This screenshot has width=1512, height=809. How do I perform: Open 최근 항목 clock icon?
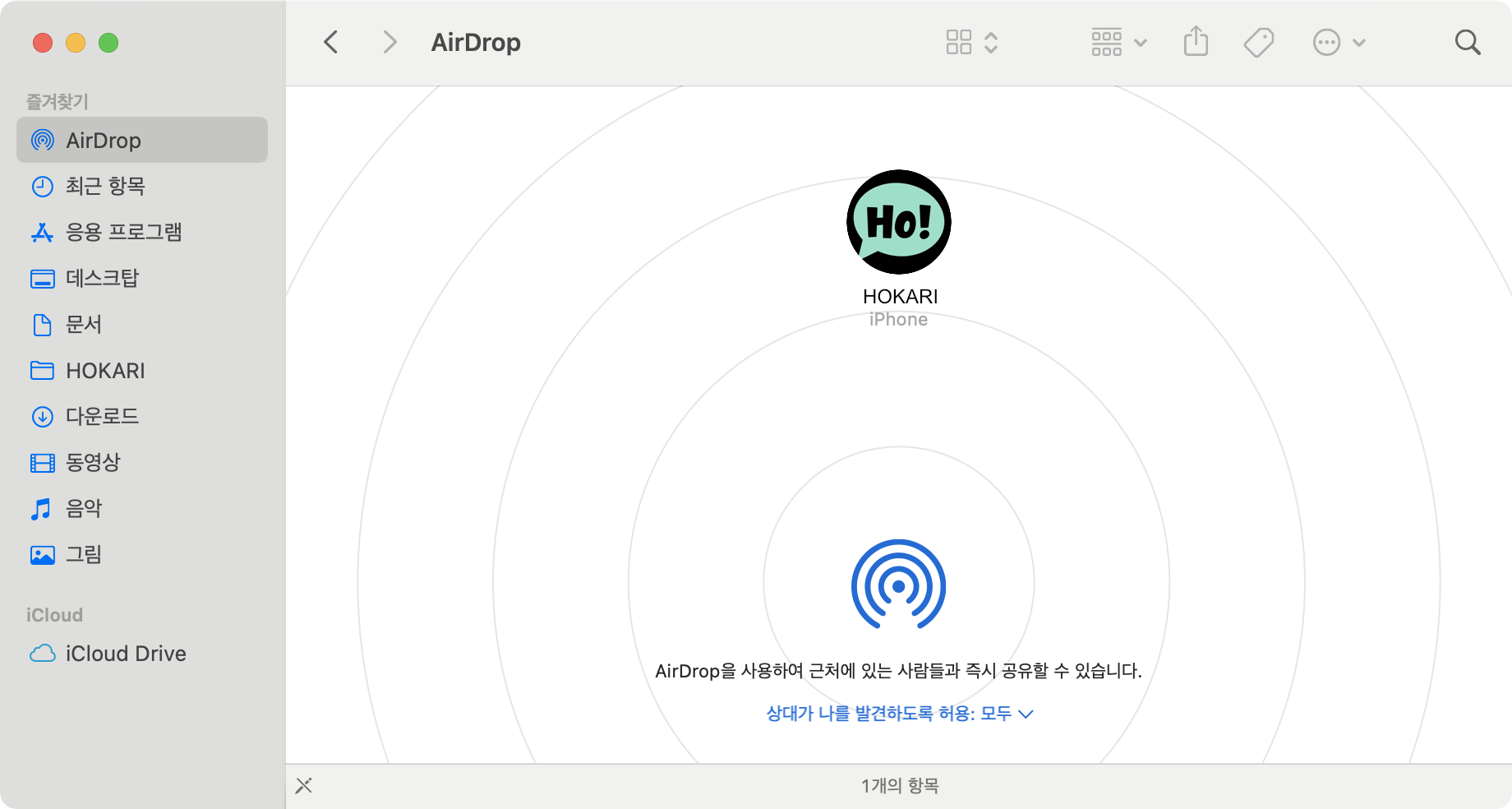(43, 187)
